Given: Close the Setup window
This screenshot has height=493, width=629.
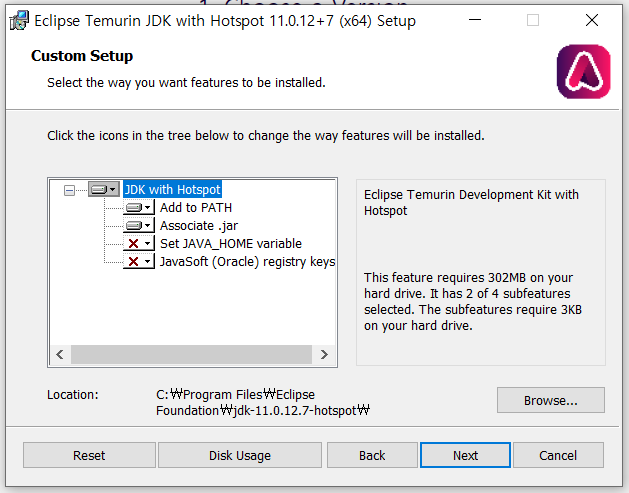Looking at the screenshot, I should coord(592,20).
